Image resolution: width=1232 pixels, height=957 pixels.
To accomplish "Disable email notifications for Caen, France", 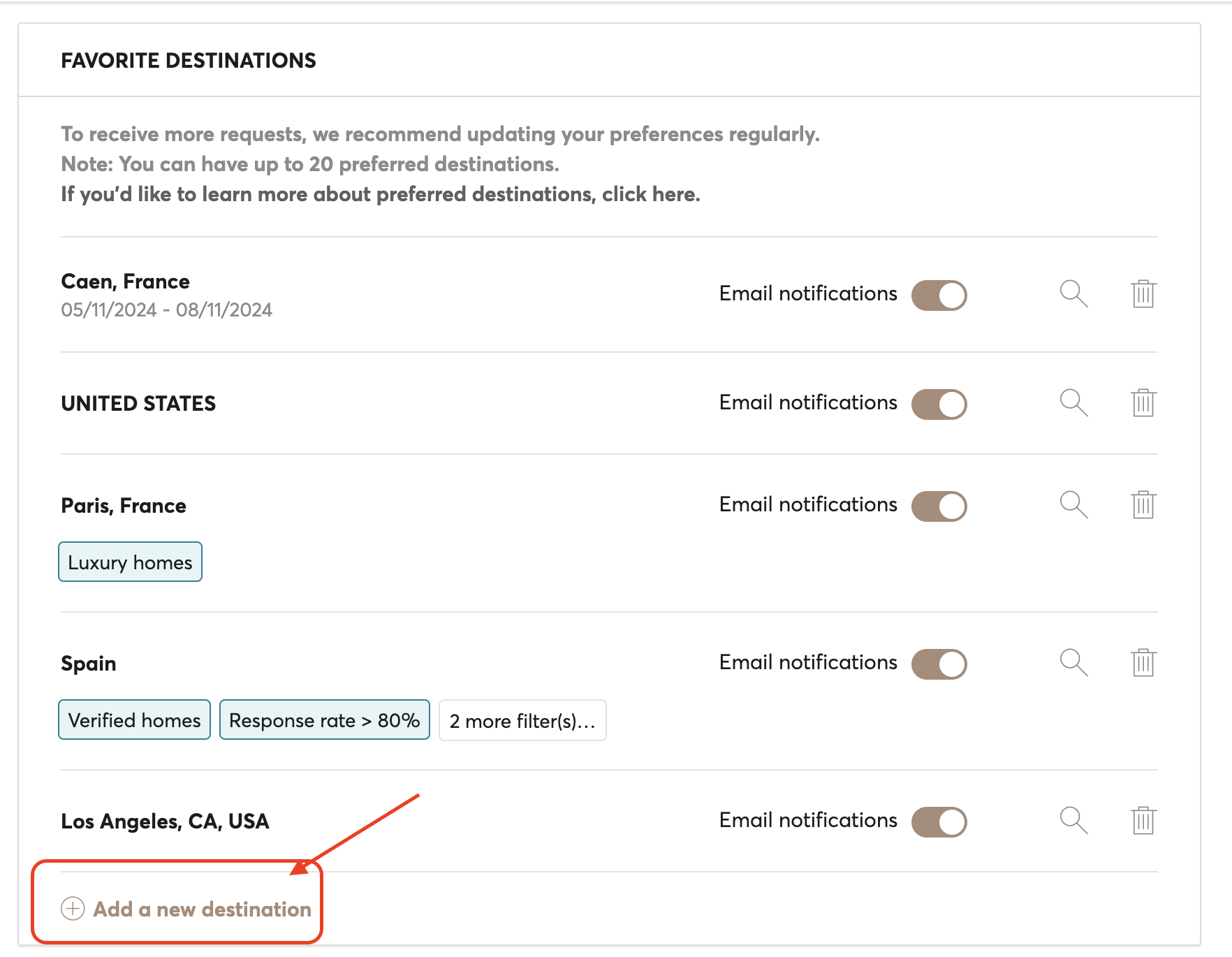I will click(939, 295).
